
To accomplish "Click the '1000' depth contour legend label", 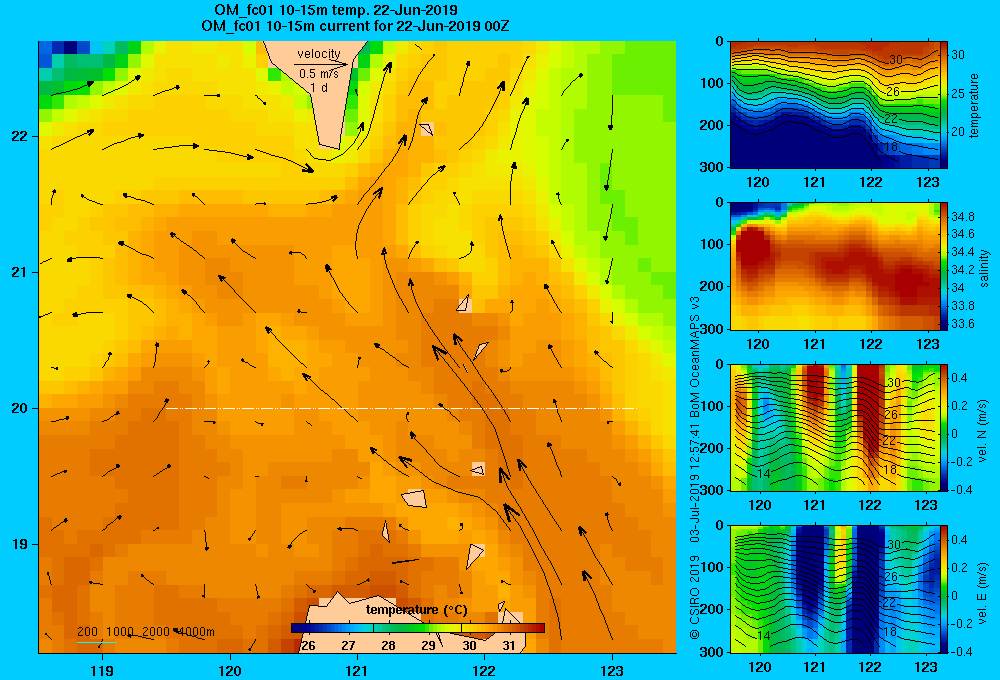I will tap(120, 632).
